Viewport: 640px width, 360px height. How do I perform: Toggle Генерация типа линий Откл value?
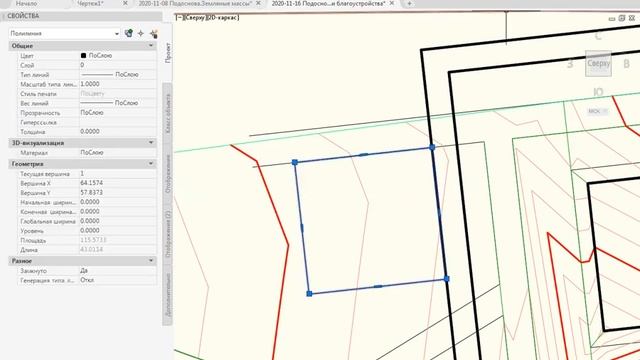pyautogui.click(x=118, y=280)
